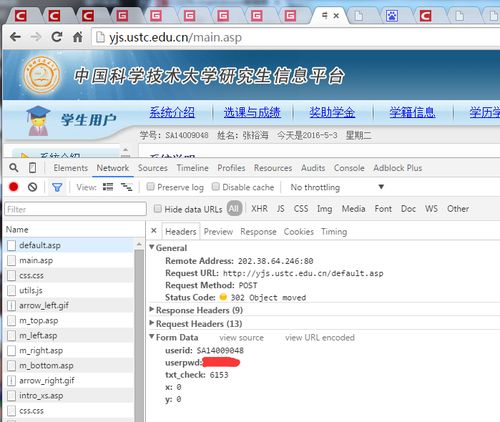Viewport: 500px width, 422px height.
Task: Switch to small waterfall rows view icon
Action: tap(126, 187)
